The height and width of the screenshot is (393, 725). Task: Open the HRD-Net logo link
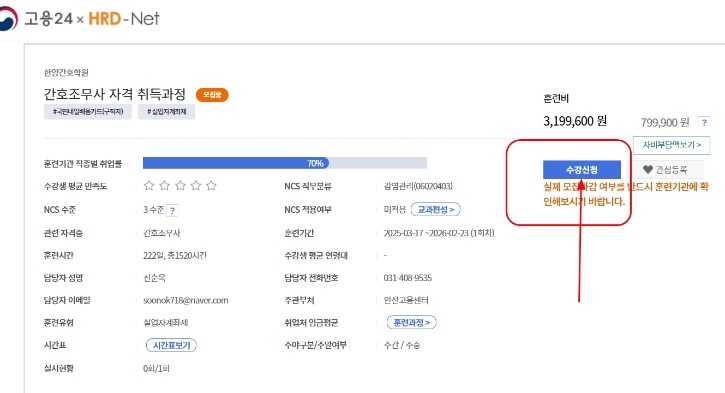point(123,18)
